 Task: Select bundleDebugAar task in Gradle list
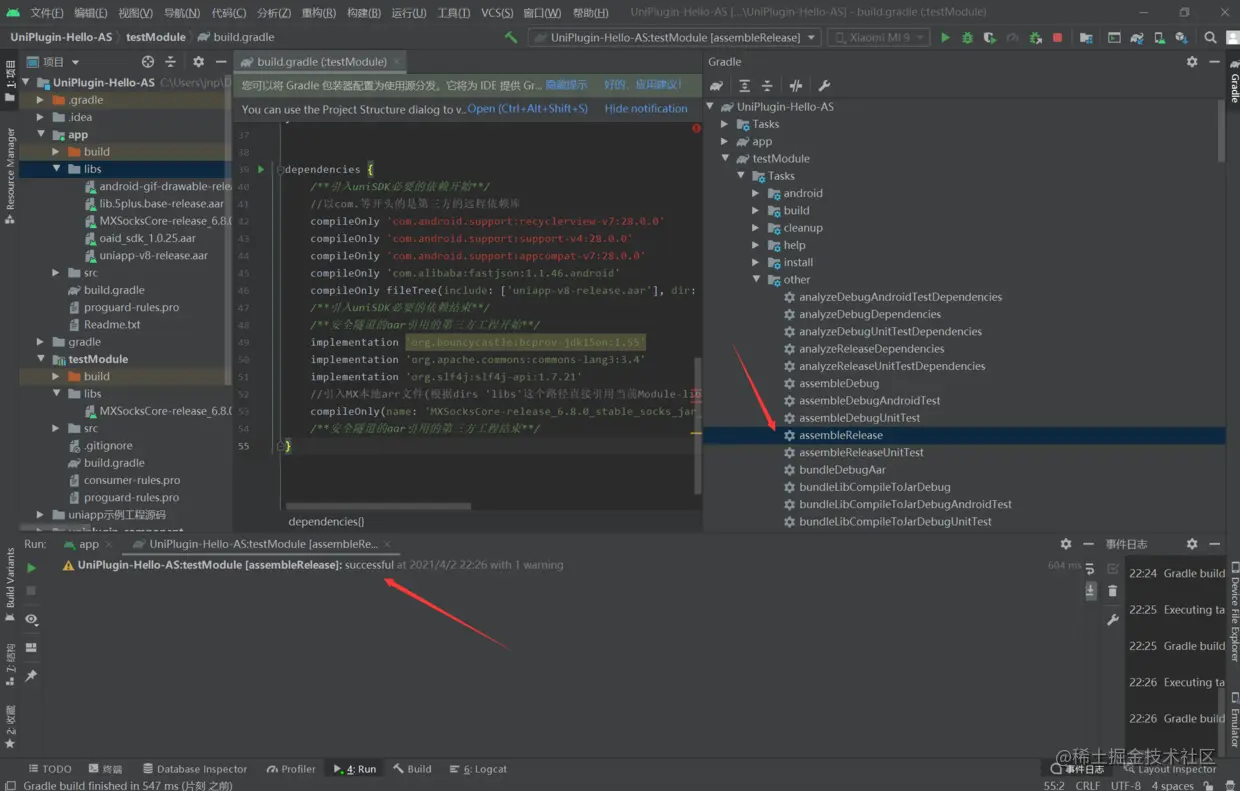click(x=842, y=470)
